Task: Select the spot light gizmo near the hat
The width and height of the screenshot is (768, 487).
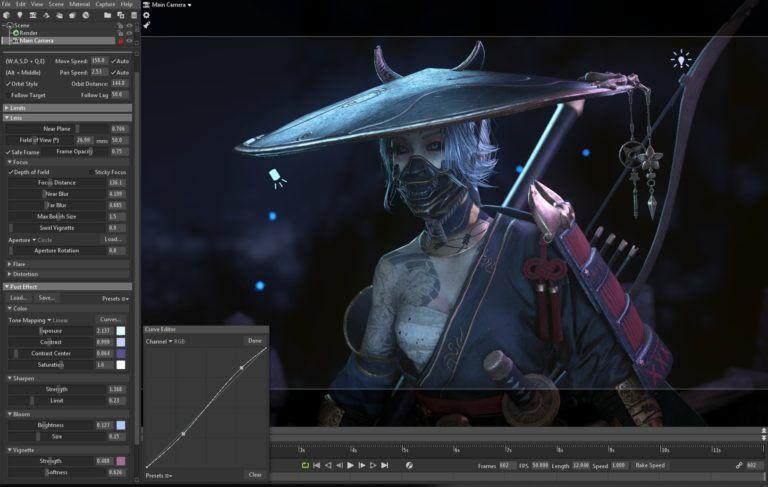Action: [x=277, y=178]
